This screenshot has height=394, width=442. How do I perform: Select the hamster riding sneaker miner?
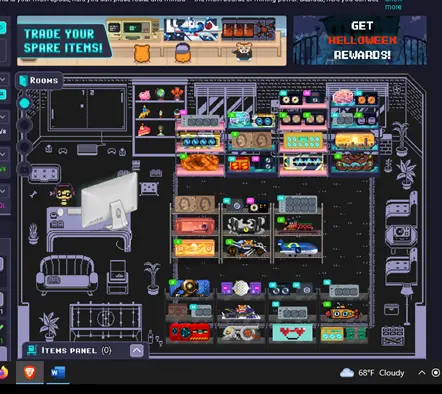pyautogui.click(x=241, y=312)
